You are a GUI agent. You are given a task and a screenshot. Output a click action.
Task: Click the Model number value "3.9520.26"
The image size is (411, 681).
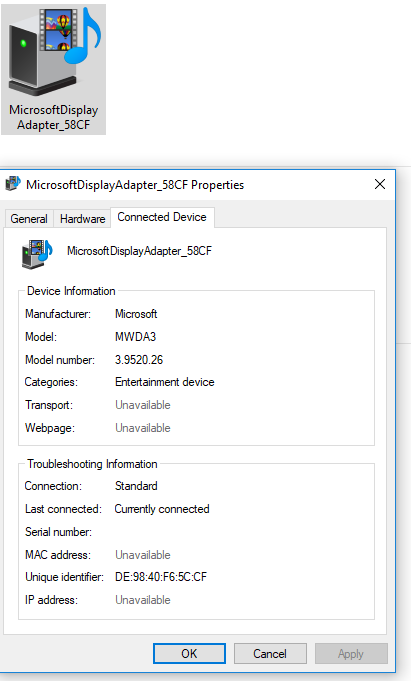(139, 360)
